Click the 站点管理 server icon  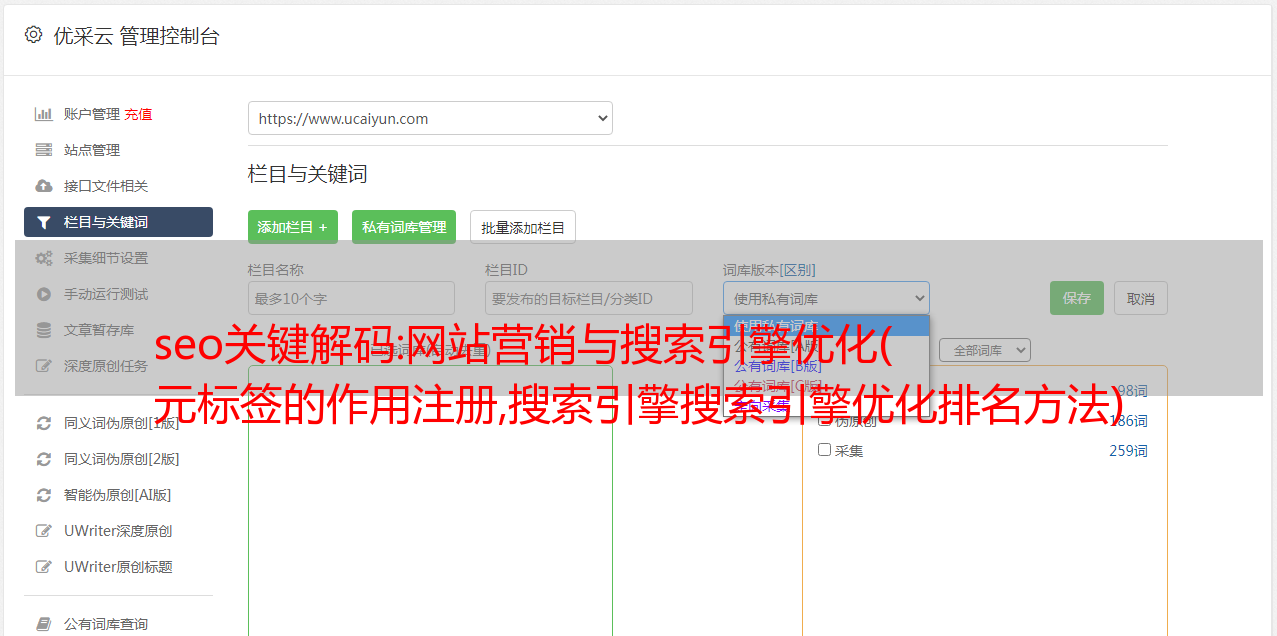pos(44,150)
